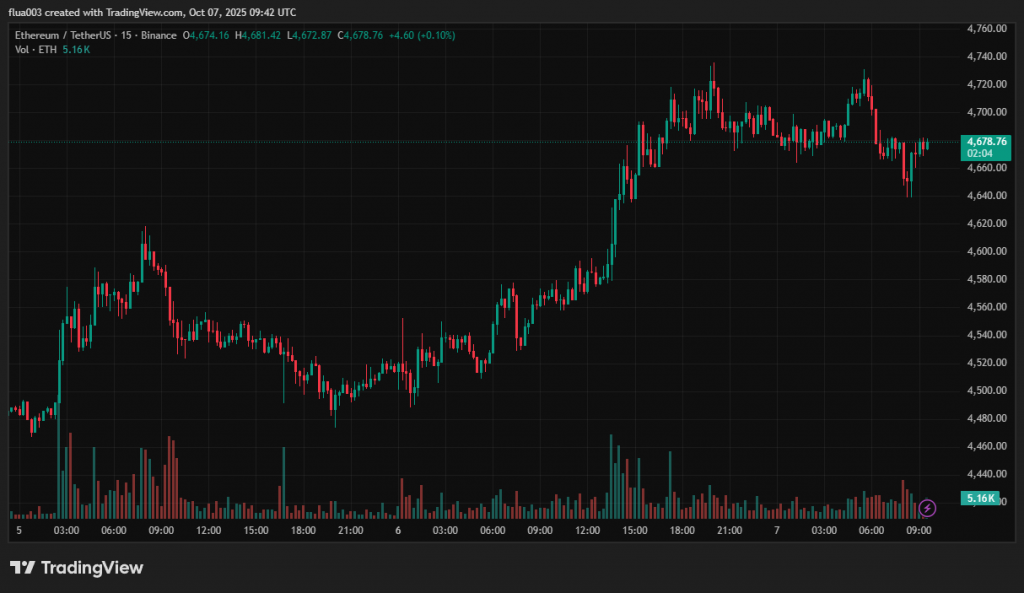Click the O4,674.16 open price value
Image resolution: width=1024 pixels, height=593 pixels.
pos(206,35)
